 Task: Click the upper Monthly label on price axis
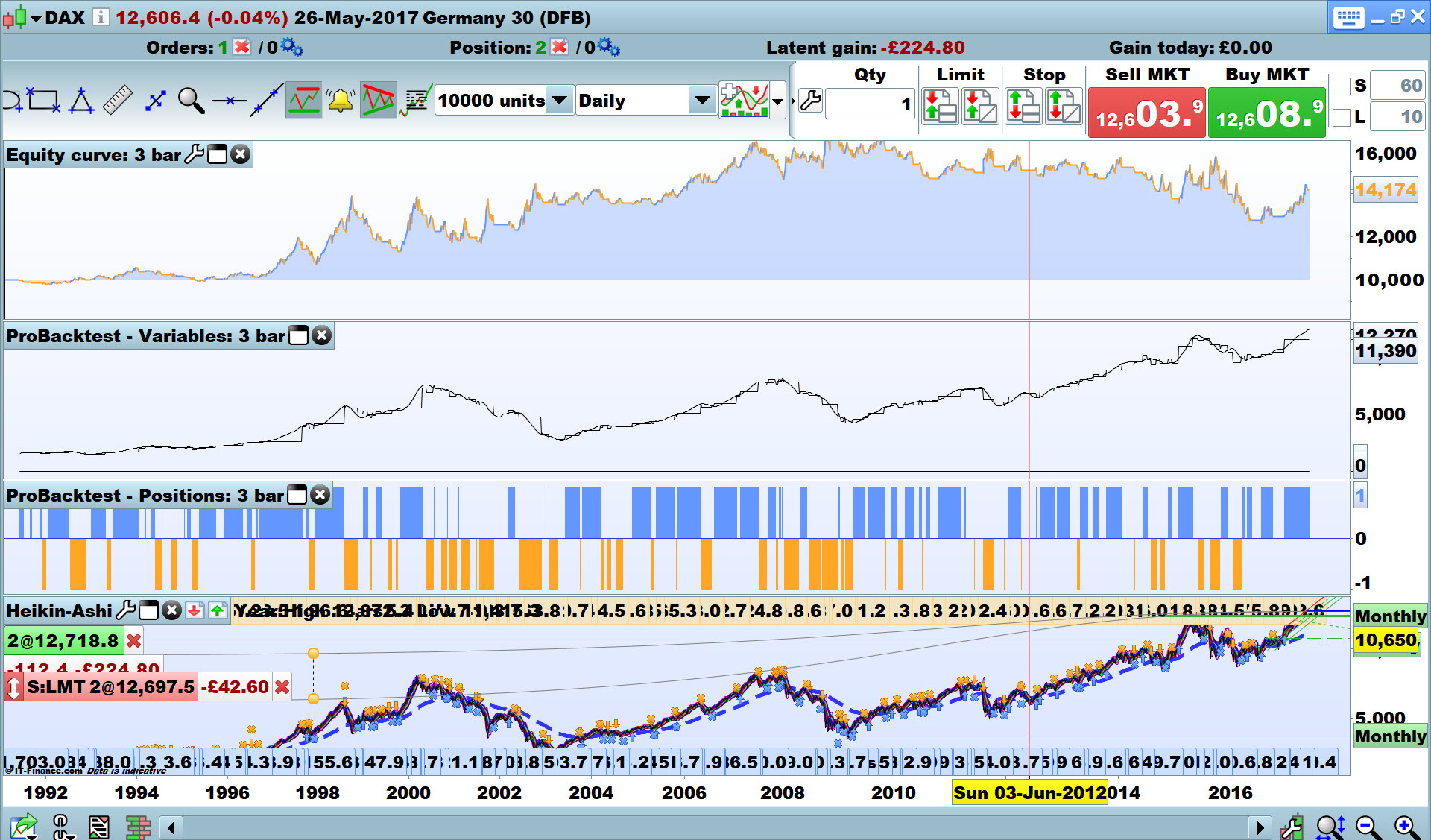[x=1390, y=616]
